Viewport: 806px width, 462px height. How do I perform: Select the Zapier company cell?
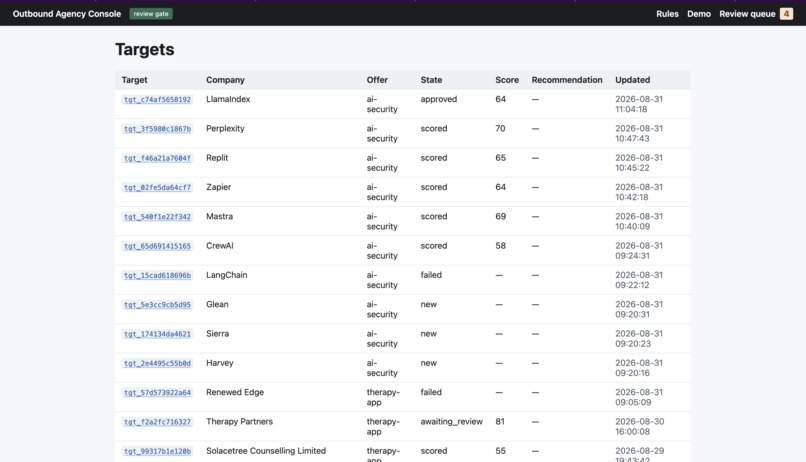point(218,187)
